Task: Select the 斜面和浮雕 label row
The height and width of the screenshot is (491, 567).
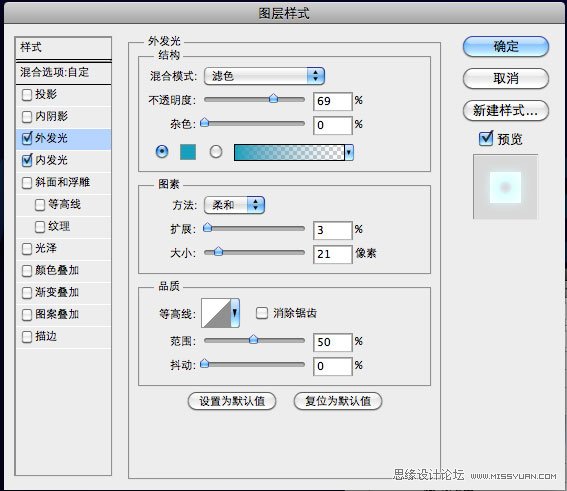Action: (x=63, y=183)
